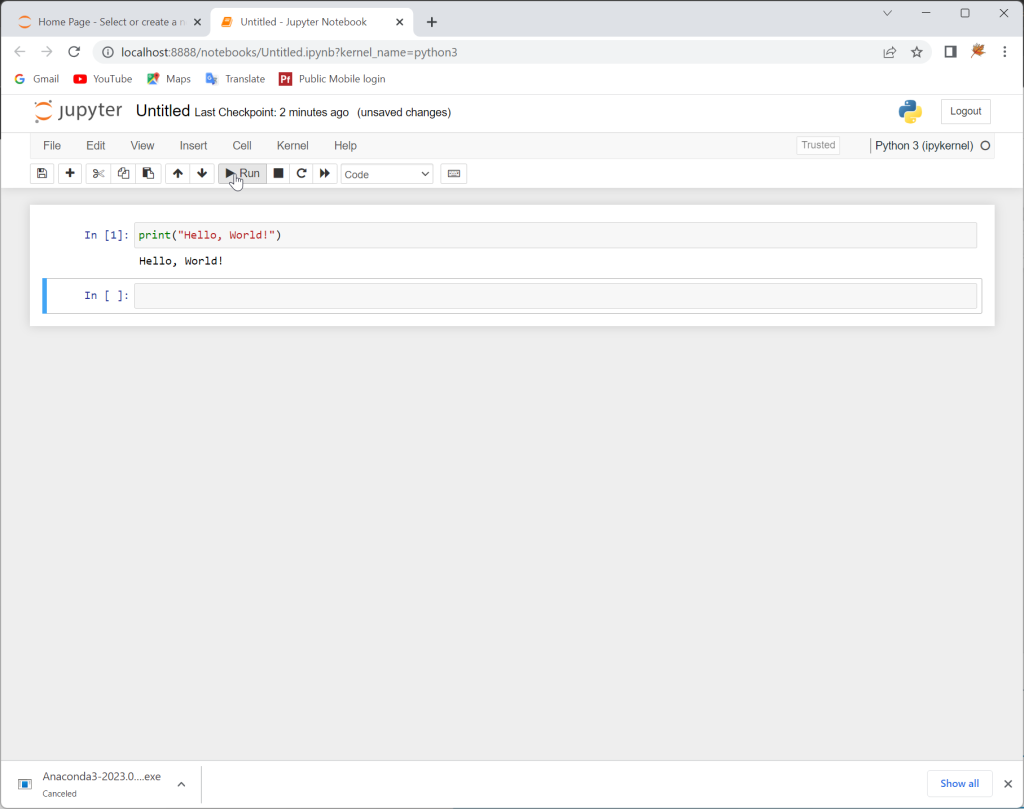
Task: Open Gmail bookmark
Action: (37, 79)
